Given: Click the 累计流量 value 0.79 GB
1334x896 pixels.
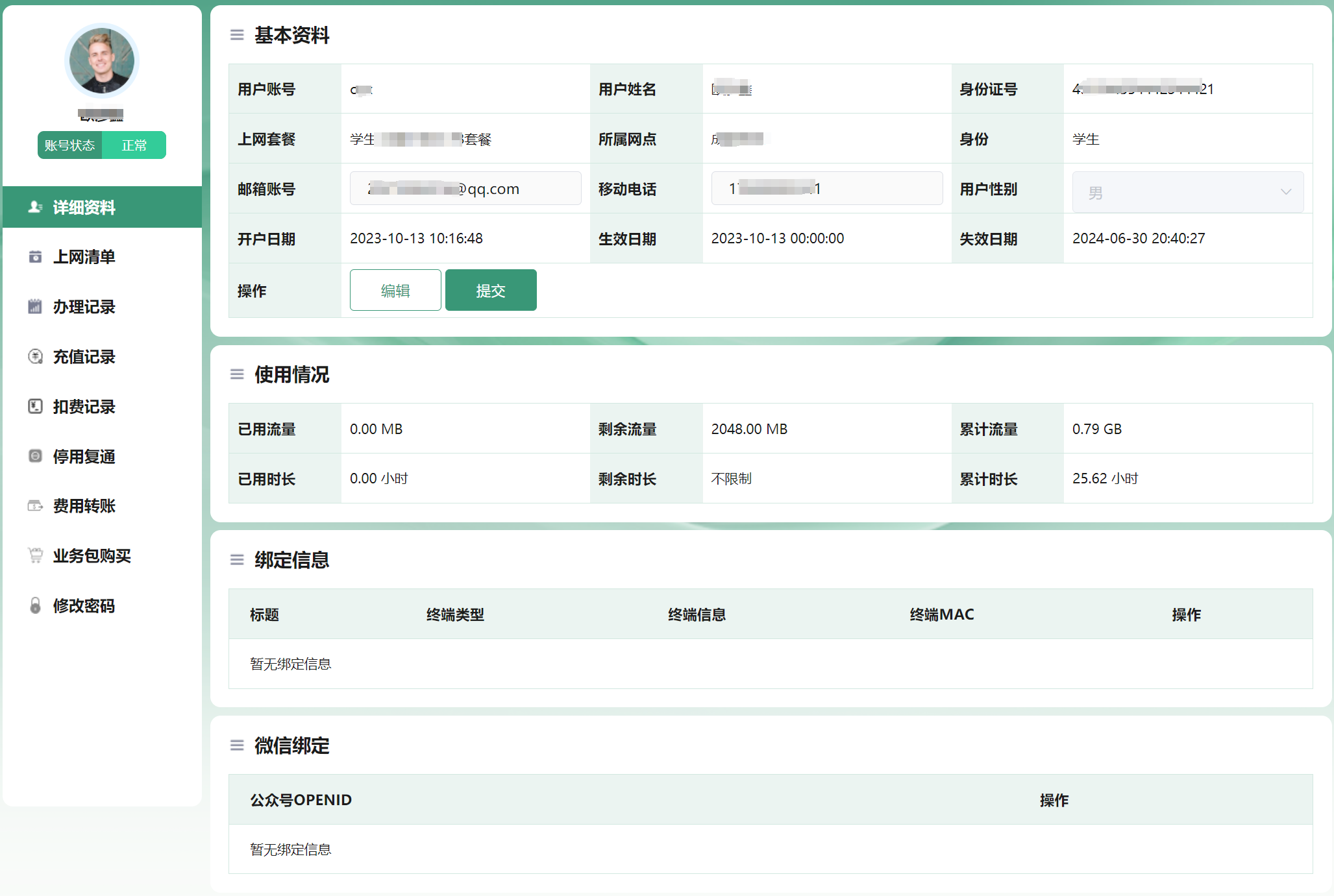Looking at the screenshot, I should click(x=1097, y=429).
